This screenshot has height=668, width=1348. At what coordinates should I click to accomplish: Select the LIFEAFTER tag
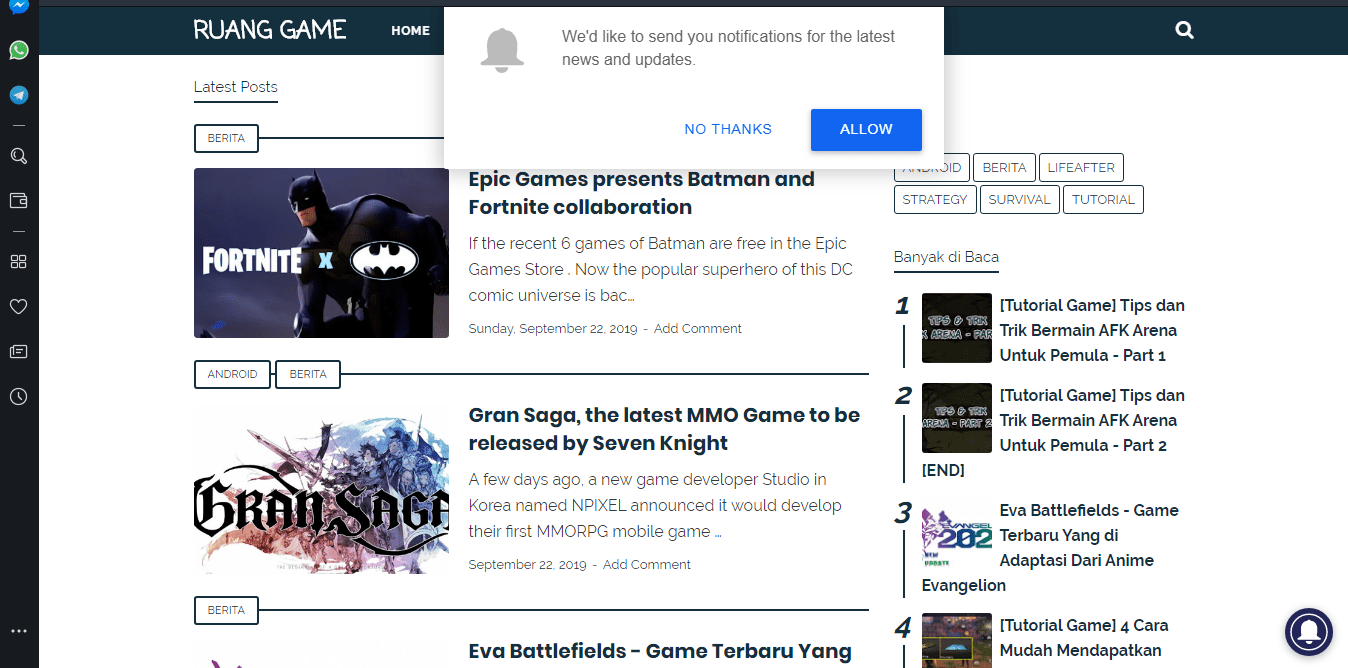1081,167
